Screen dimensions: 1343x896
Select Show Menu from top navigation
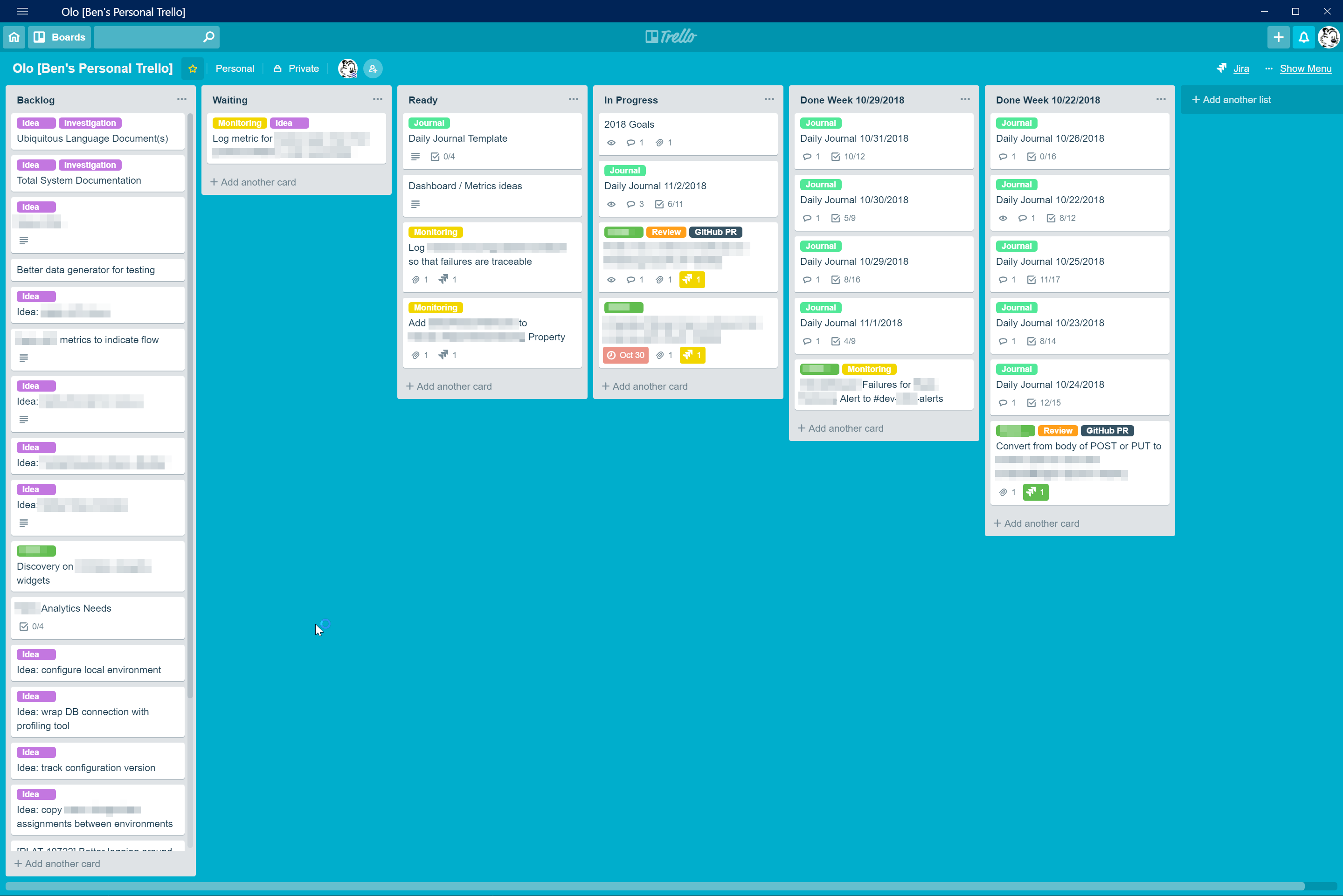pos(1306,68)
